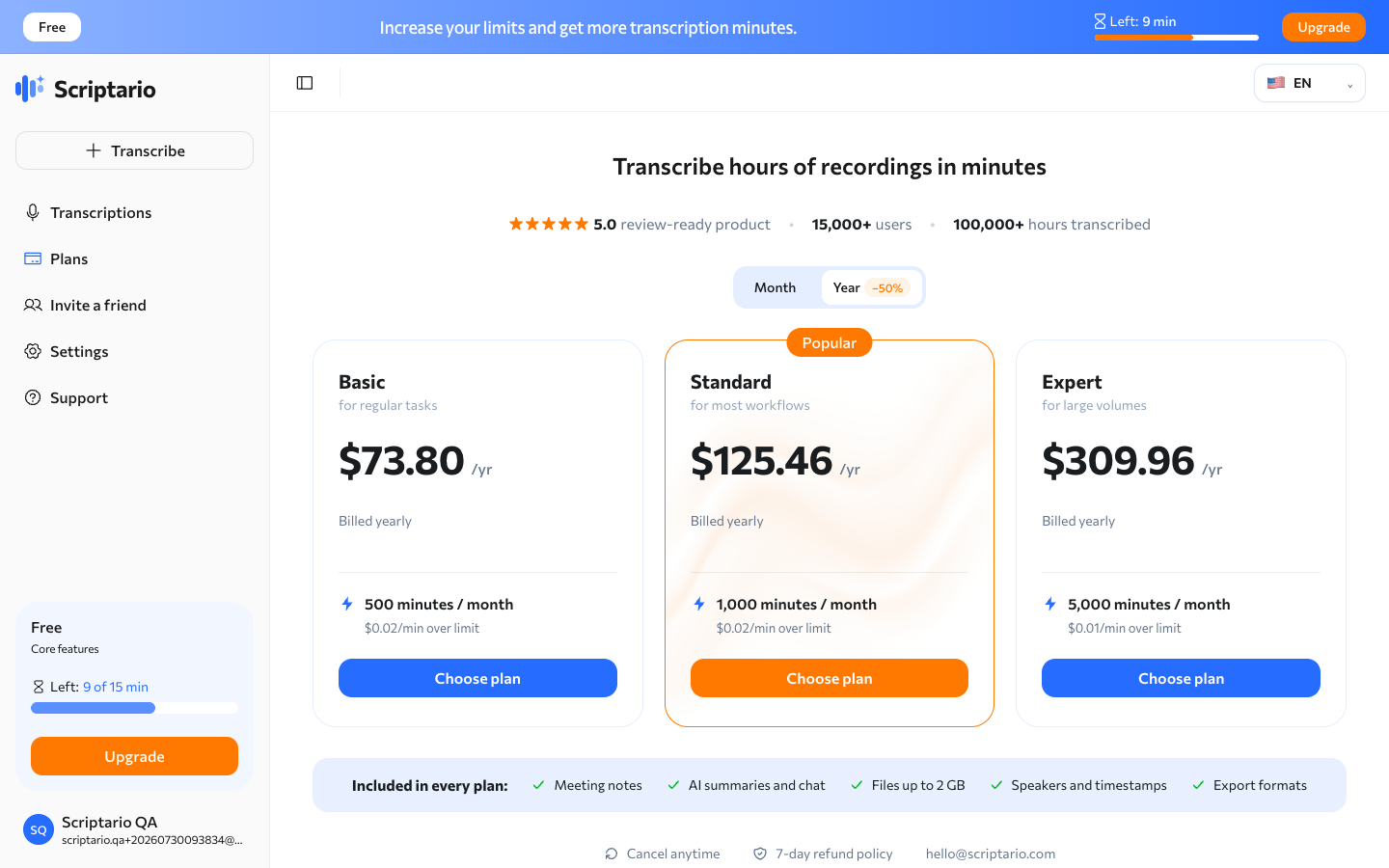Click $0.01/min over limit text
Image resolution: width=1389 pixels, height=868 pixels.
click(1124, 628)
